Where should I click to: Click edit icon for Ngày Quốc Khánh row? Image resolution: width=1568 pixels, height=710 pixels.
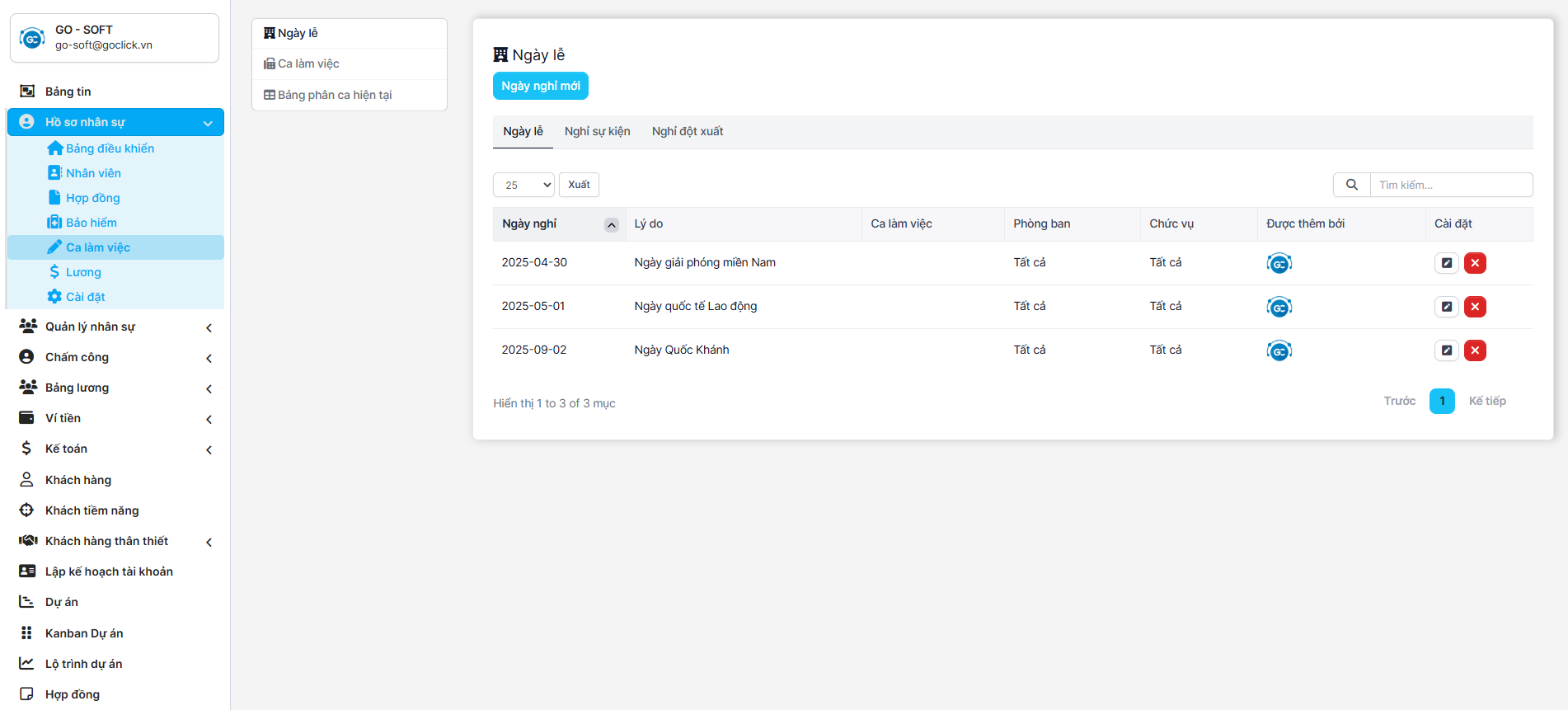(1446, 350)
